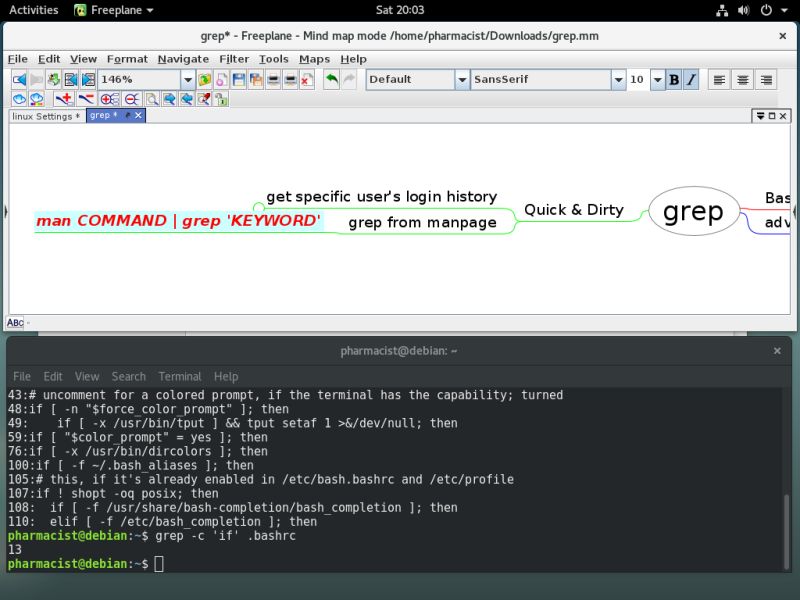Click the ABc spellcheck button
Screen dimensions: 800x600
point(15,322)
